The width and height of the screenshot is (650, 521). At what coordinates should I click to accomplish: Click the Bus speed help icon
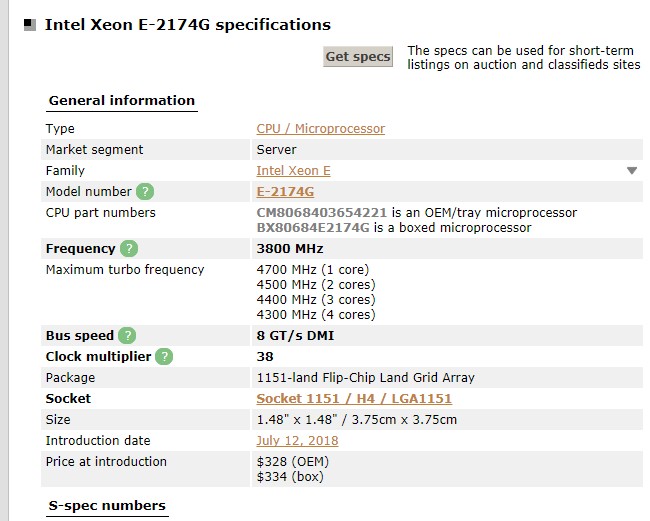tap(127, 335)
